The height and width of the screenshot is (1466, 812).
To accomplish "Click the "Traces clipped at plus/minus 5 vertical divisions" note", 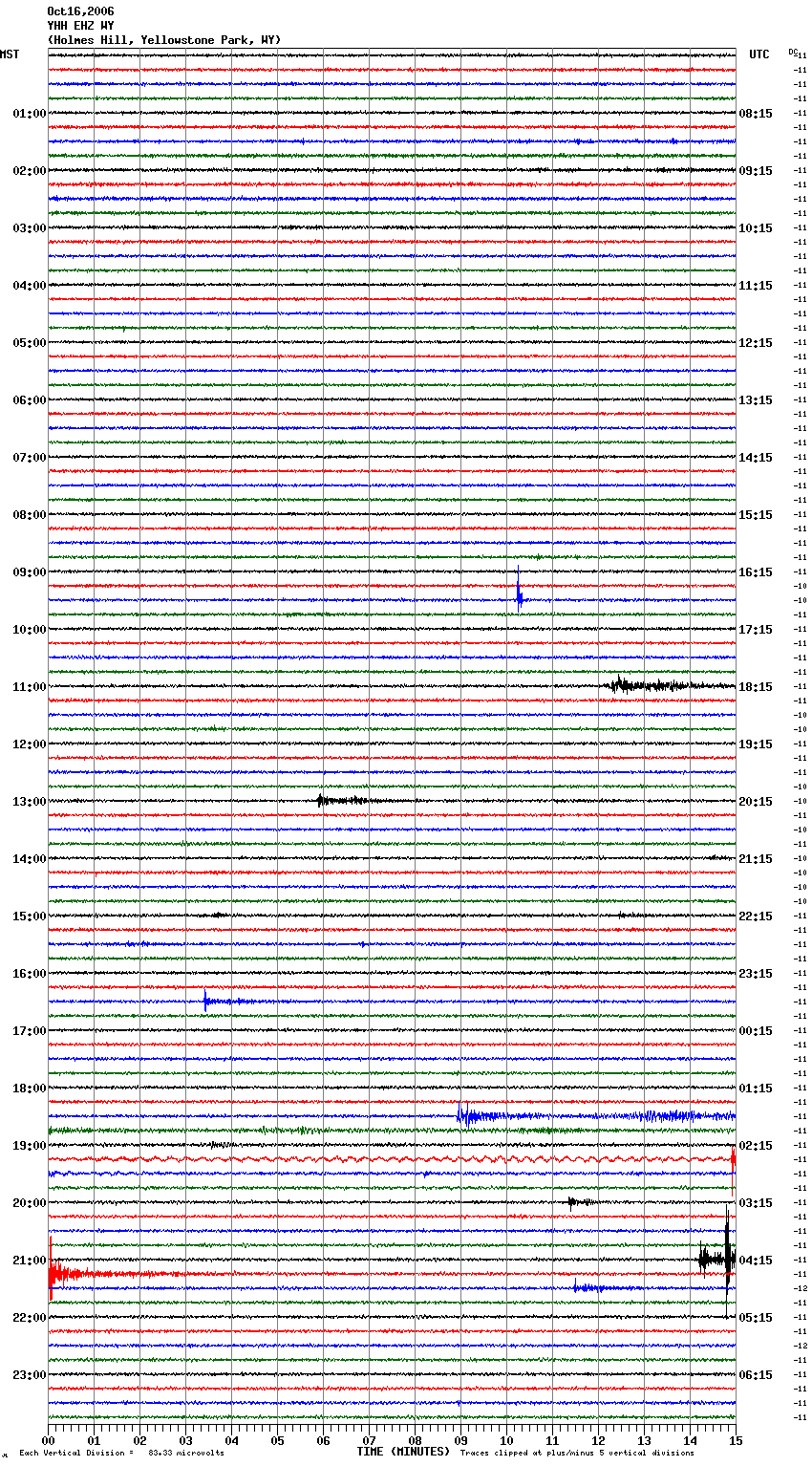I will [577, 1454].
